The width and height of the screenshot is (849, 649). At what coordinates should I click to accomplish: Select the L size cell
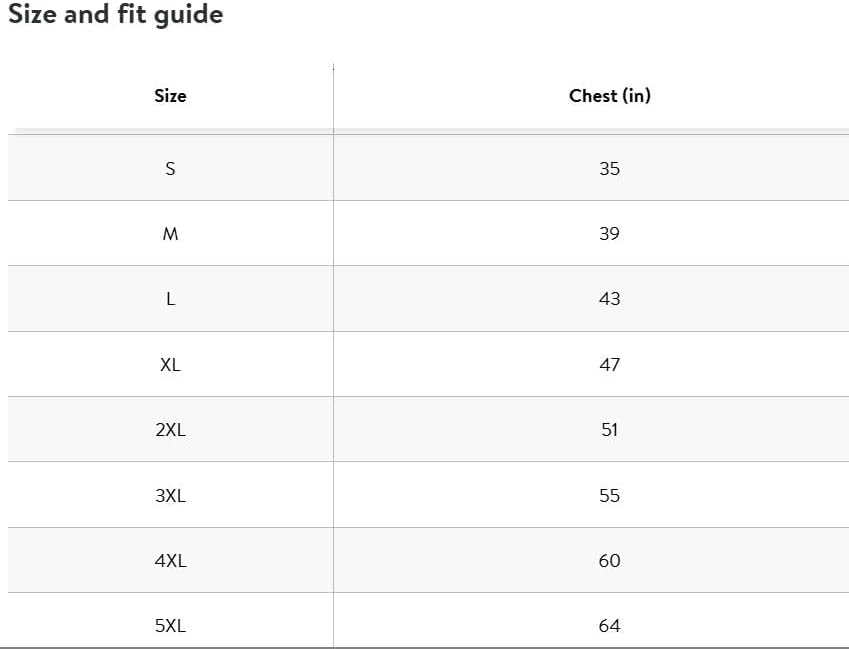(x=170, y=299)
